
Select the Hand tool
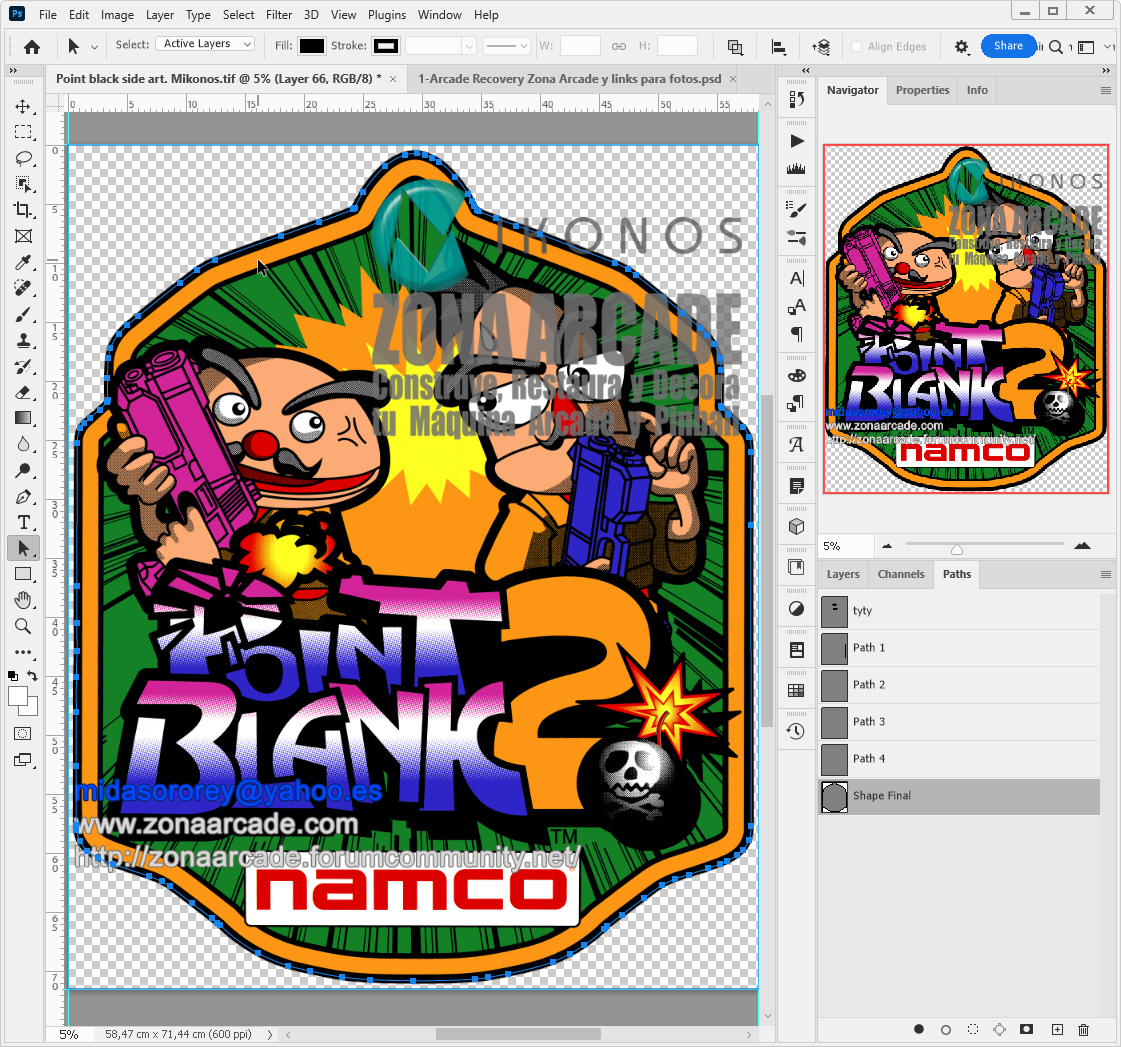coord(24,600)
